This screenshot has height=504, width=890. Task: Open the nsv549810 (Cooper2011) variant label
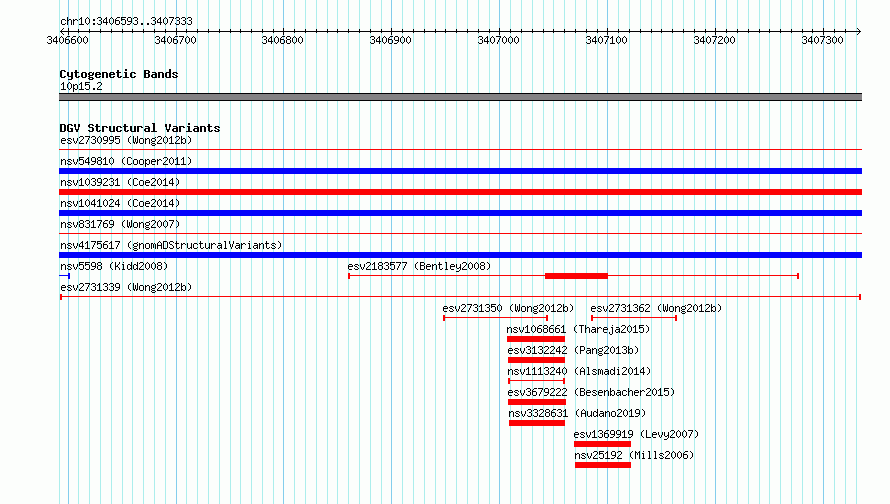[x=126, y=161]
